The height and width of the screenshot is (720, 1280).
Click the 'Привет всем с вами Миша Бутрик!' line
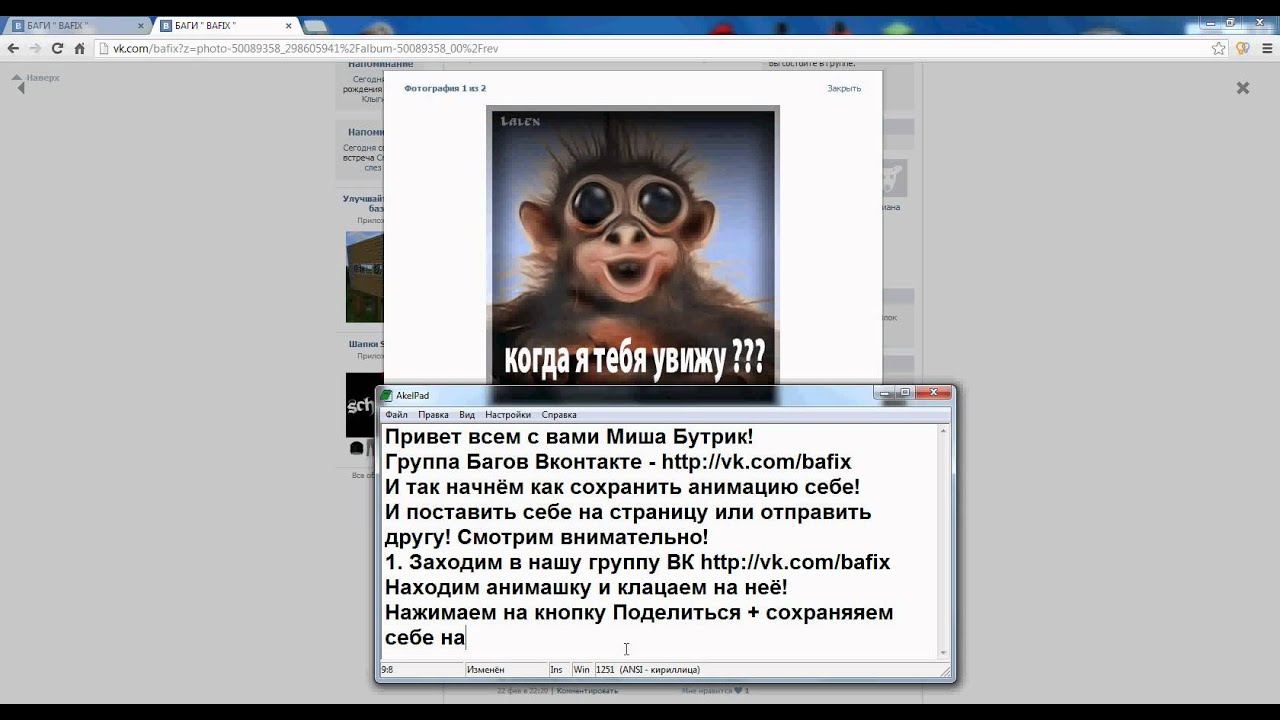pos(569,437)
